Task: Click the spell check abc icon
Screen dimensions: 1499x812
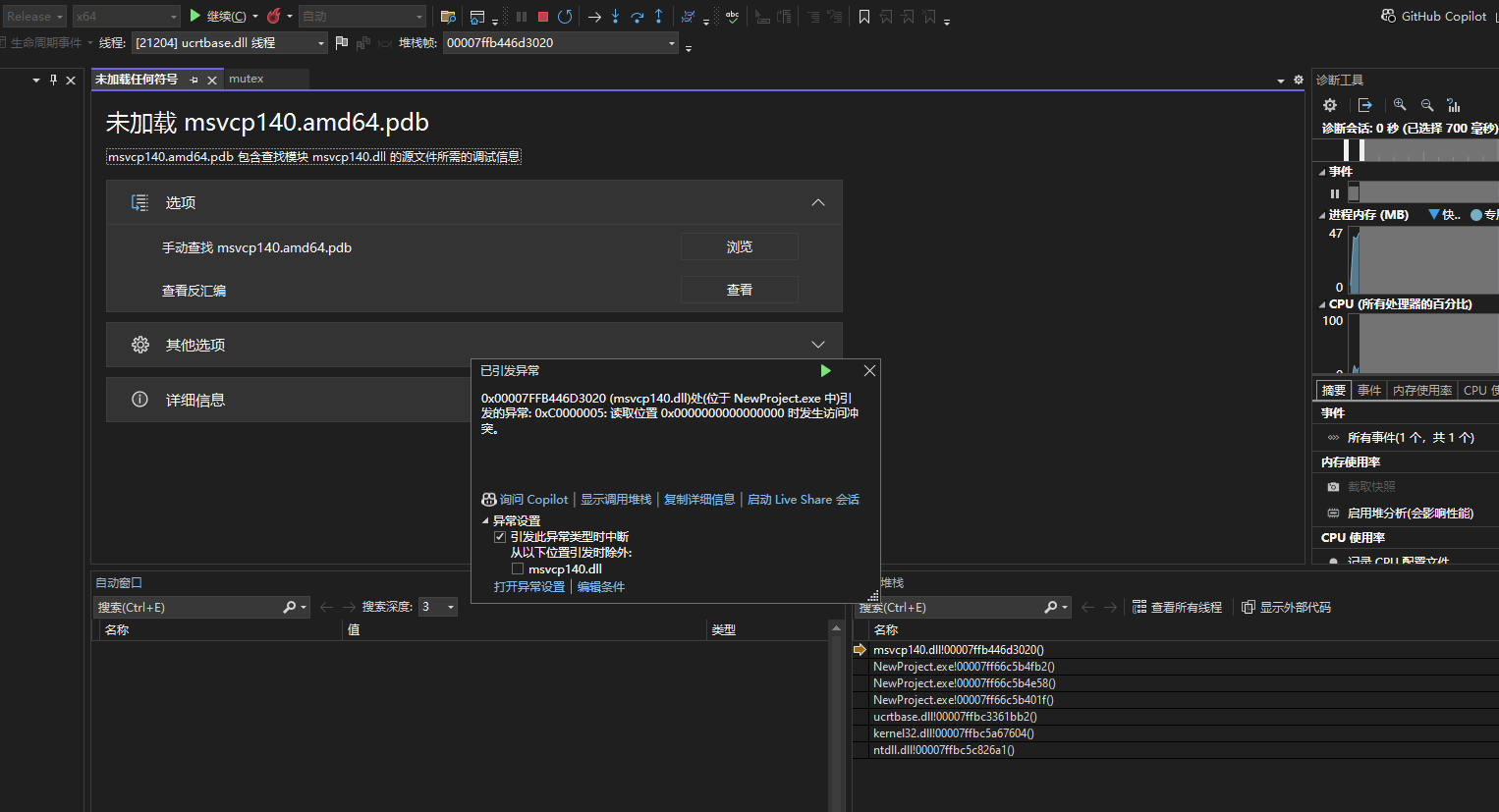Action: pyautogui.click(x=732, y=17)
